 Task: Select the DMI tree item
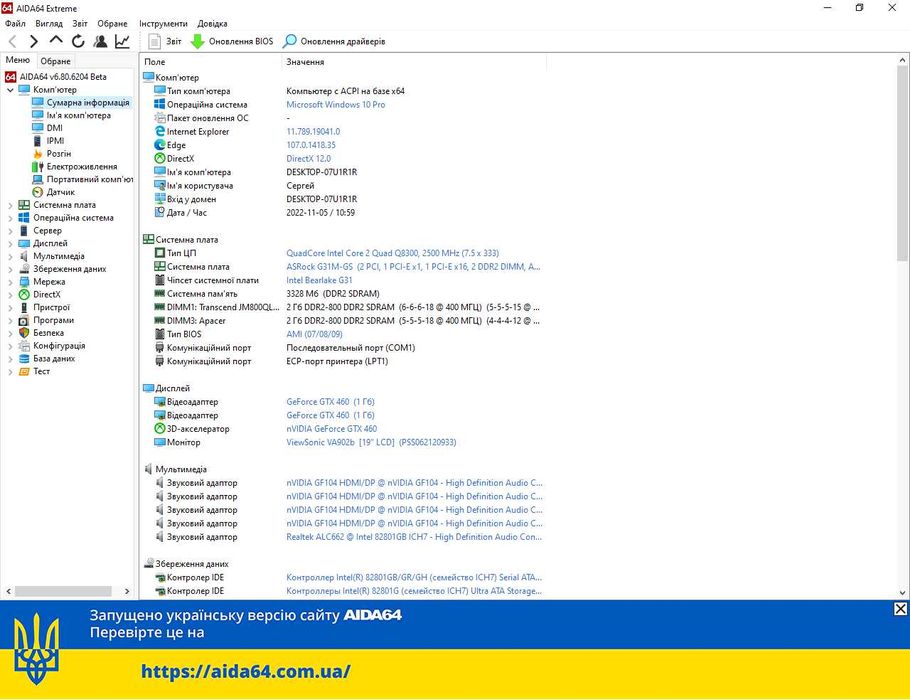click(55, 128)
